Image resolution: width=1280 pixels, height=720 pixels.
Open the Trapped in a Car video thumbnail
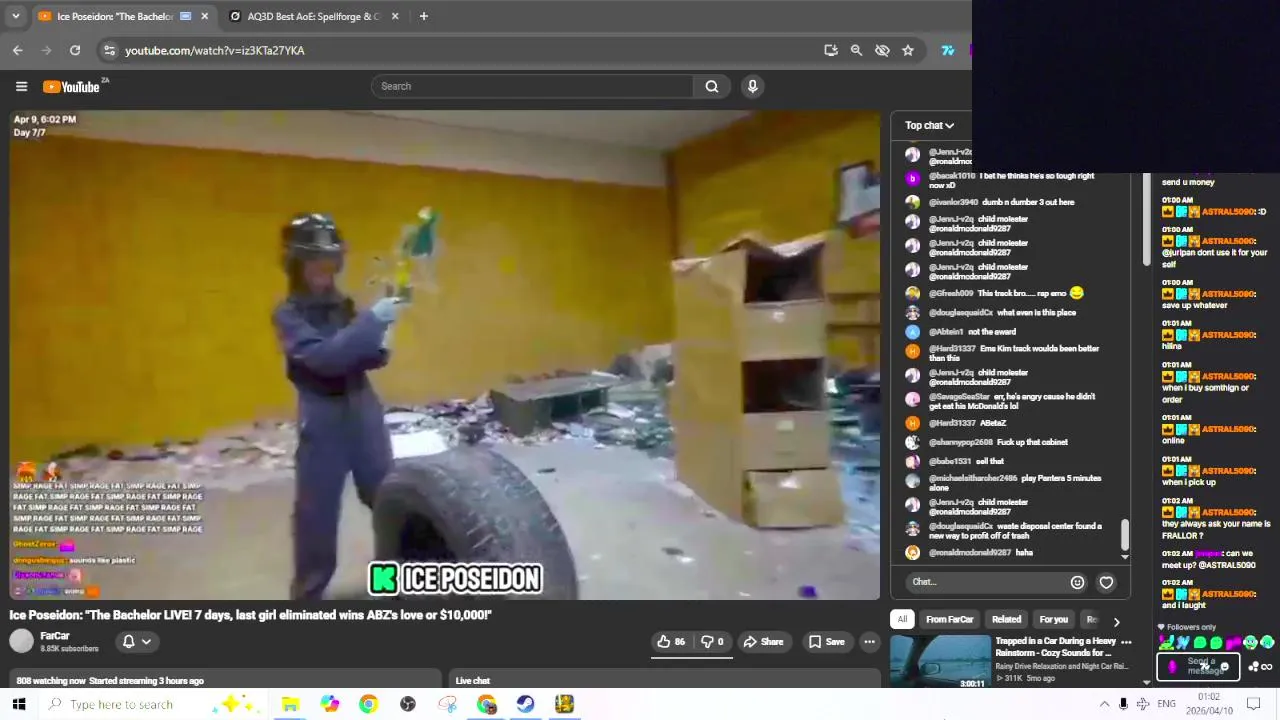click(x=940, y=662)
